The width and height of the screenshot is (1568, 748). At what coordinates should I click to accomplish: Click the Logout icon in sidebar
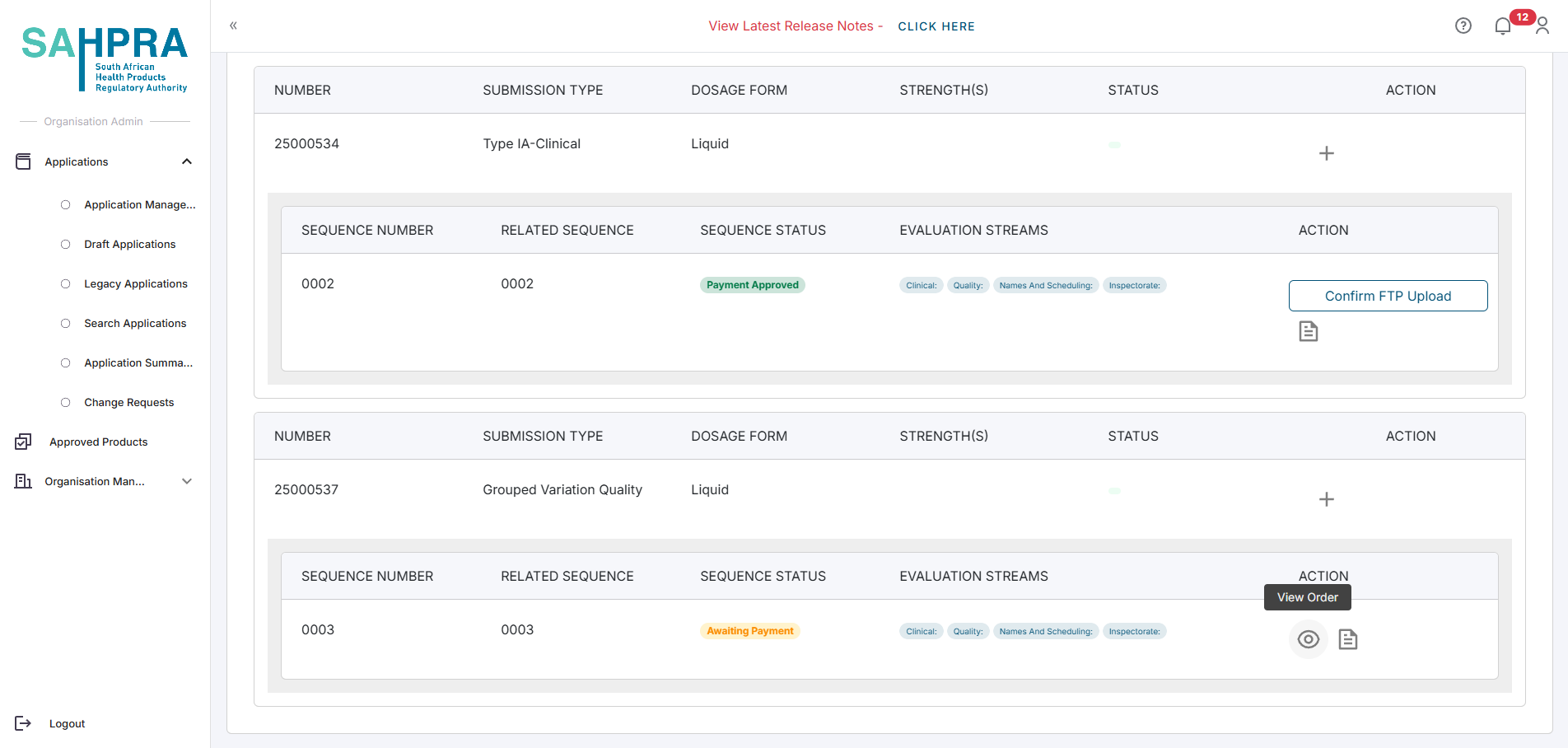coord(23,723)
